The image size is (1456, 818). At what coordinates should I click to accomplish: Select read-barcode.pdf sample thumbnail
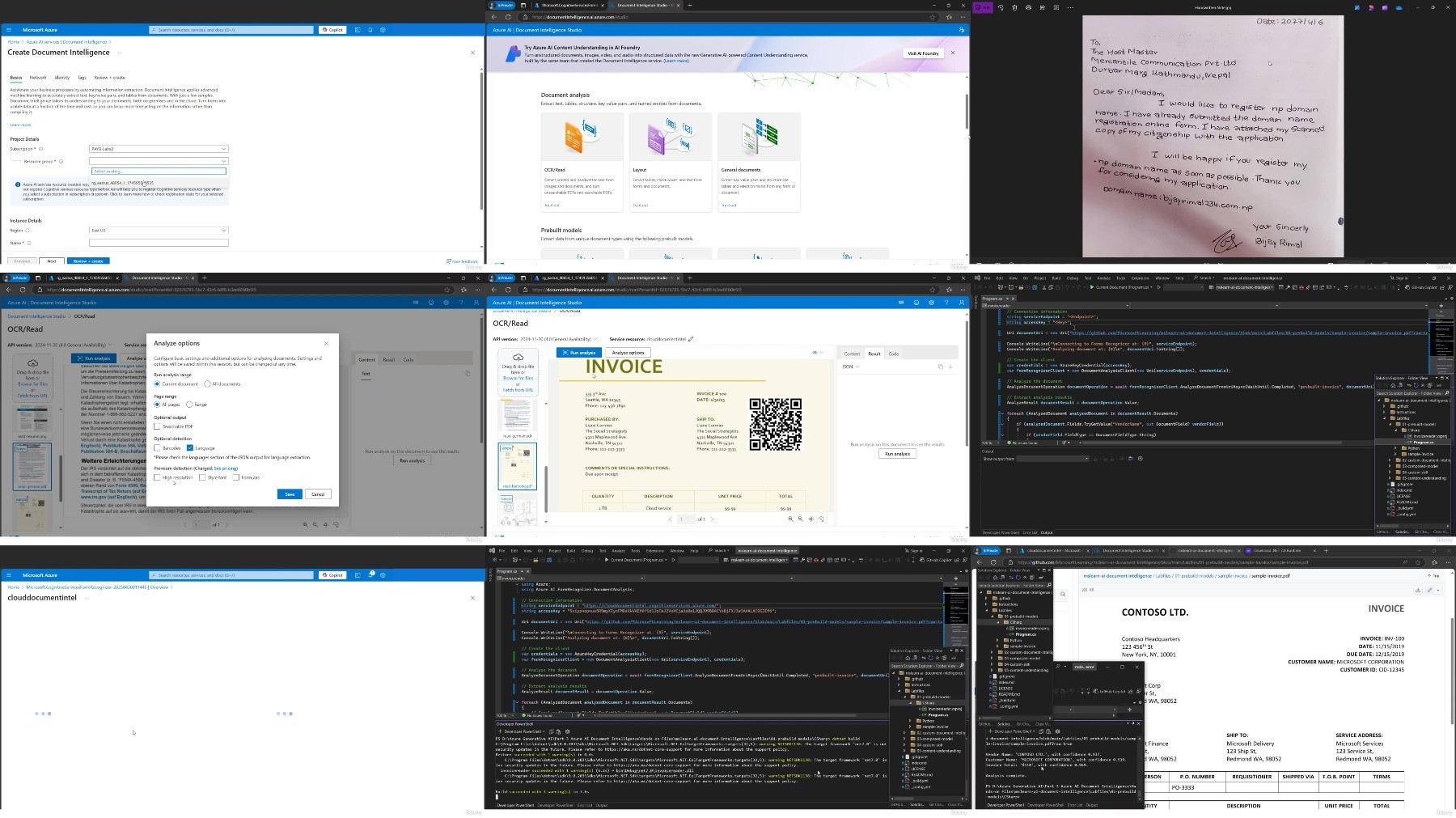(x=517, y=465)
